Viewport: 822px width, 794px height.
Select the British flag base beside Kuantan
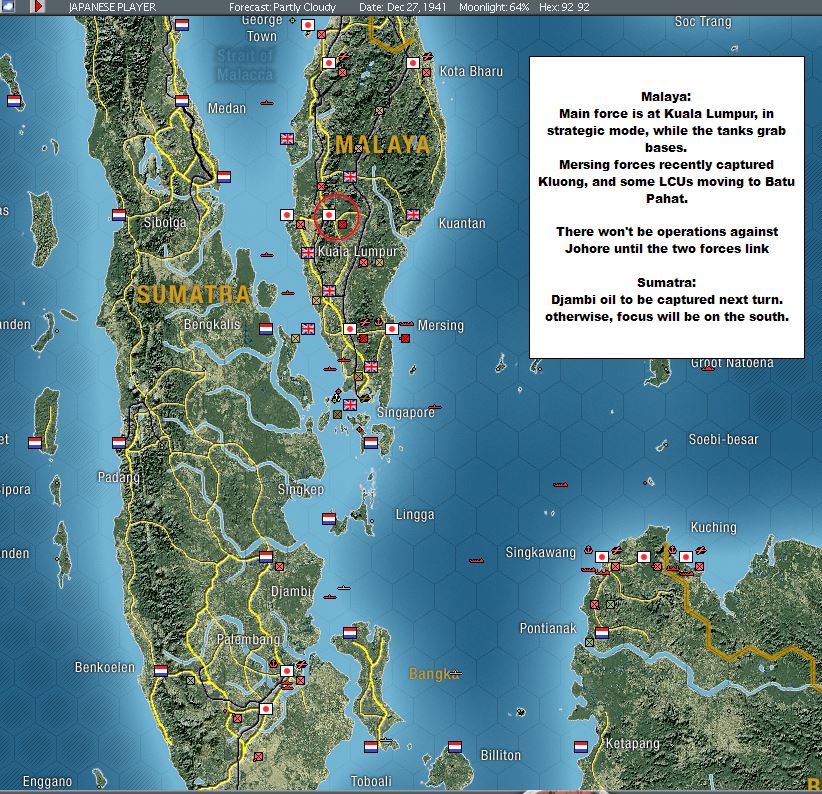click(x=413, y=214)
